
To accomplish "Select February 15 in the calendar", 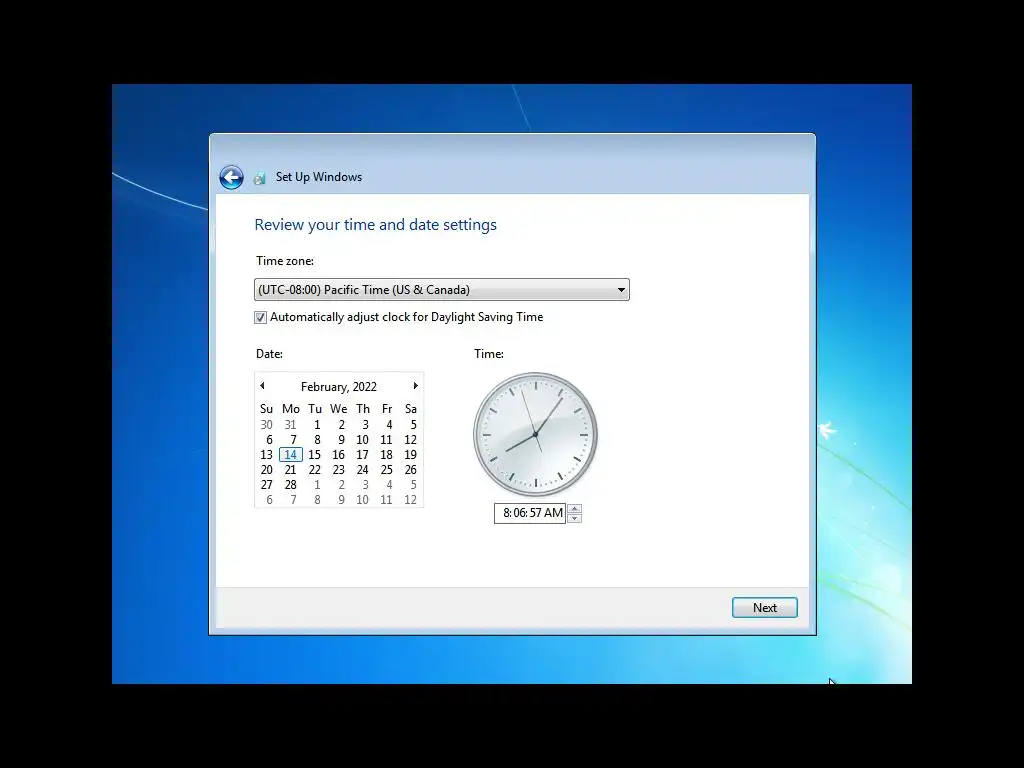I will [315, 455].
